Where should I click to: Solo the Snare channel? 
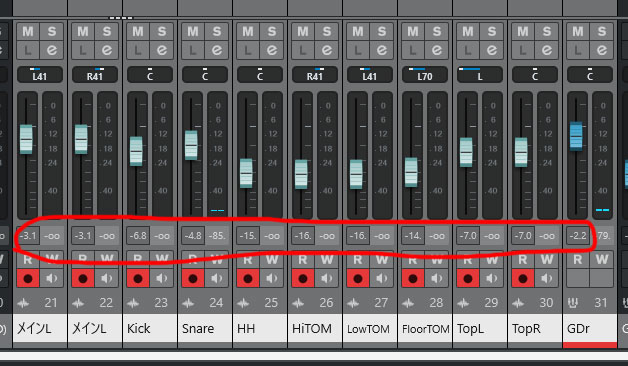click(x=217, y=32)
